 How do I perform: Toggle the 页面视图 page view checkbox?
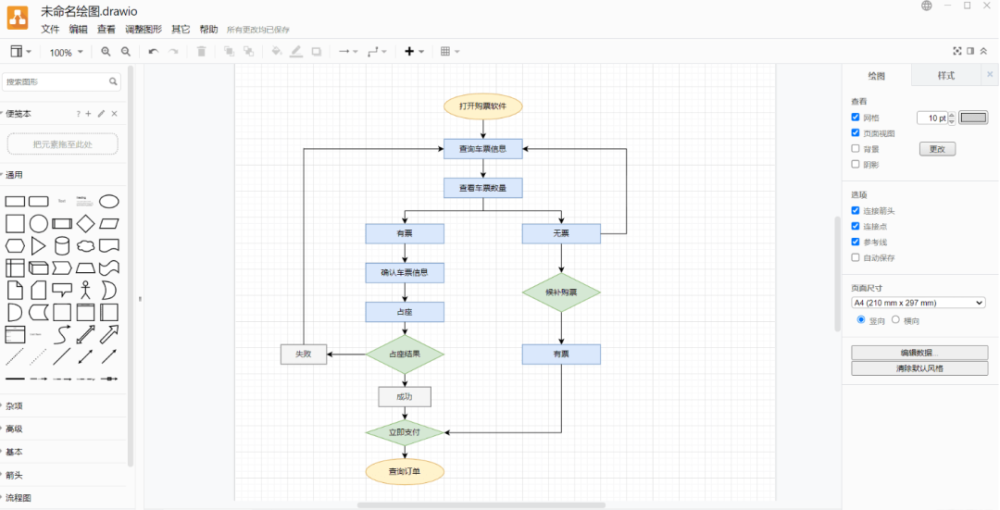point(855,133)
